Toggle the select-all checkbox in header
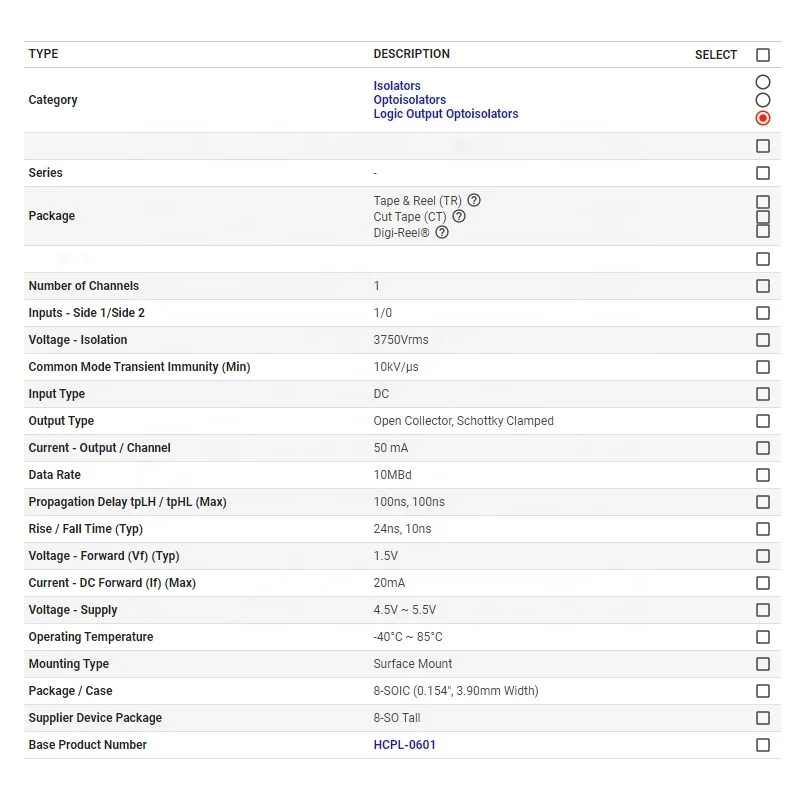 tap(763, 55)
